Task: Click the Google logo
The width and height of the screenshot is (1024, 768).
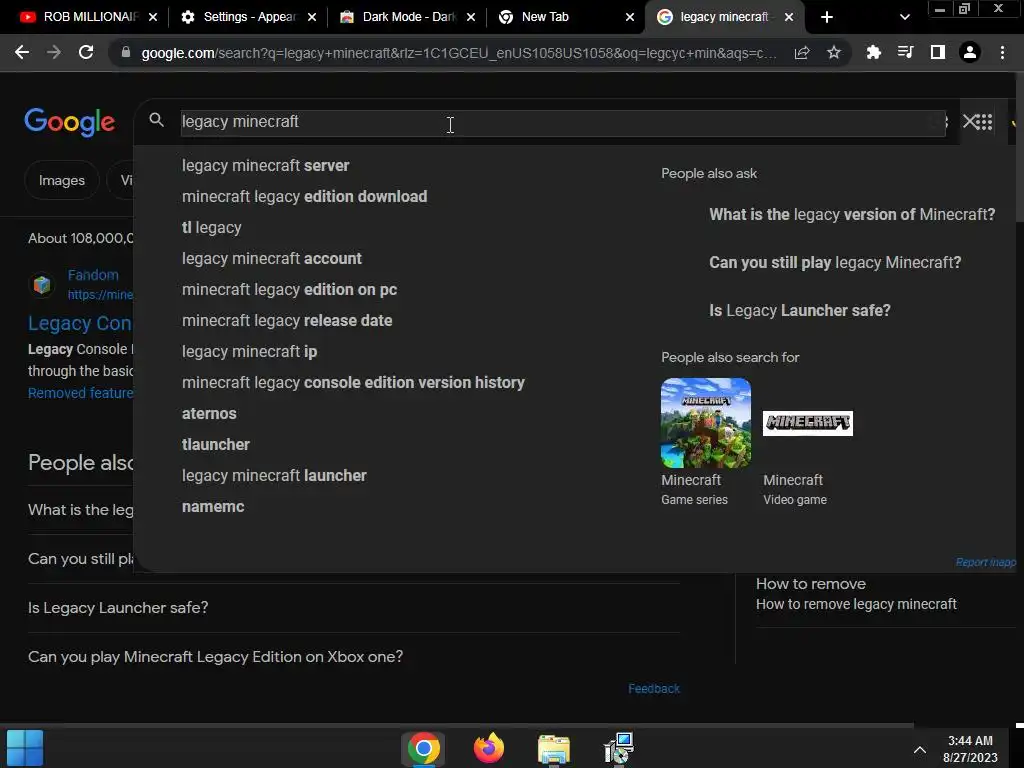Action: (x=69, y=123)
